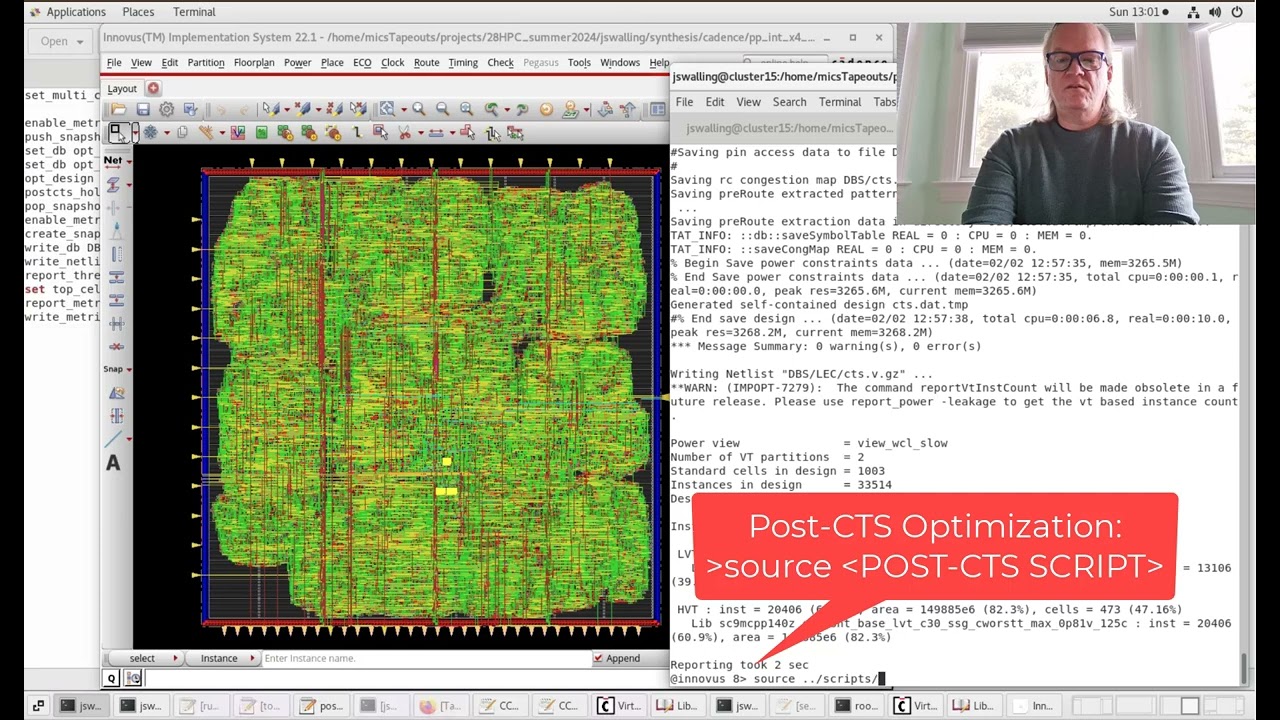Click the Zoom Out magnifier icon
This screenshot has height=720, width=1280.
pos(442,109)
